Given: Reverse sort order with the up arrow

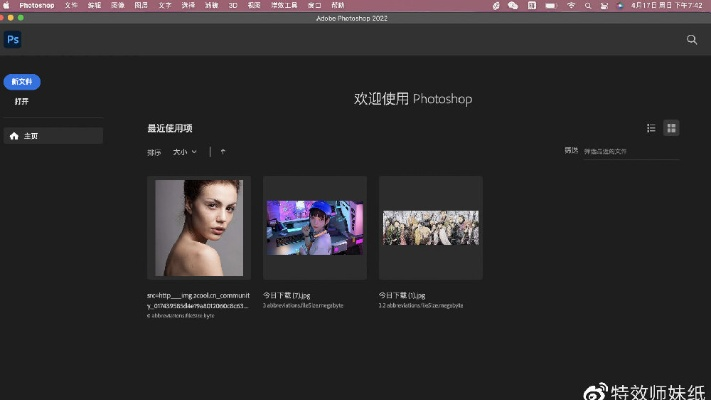Looking at the screenshot, I should coord(223,152).
